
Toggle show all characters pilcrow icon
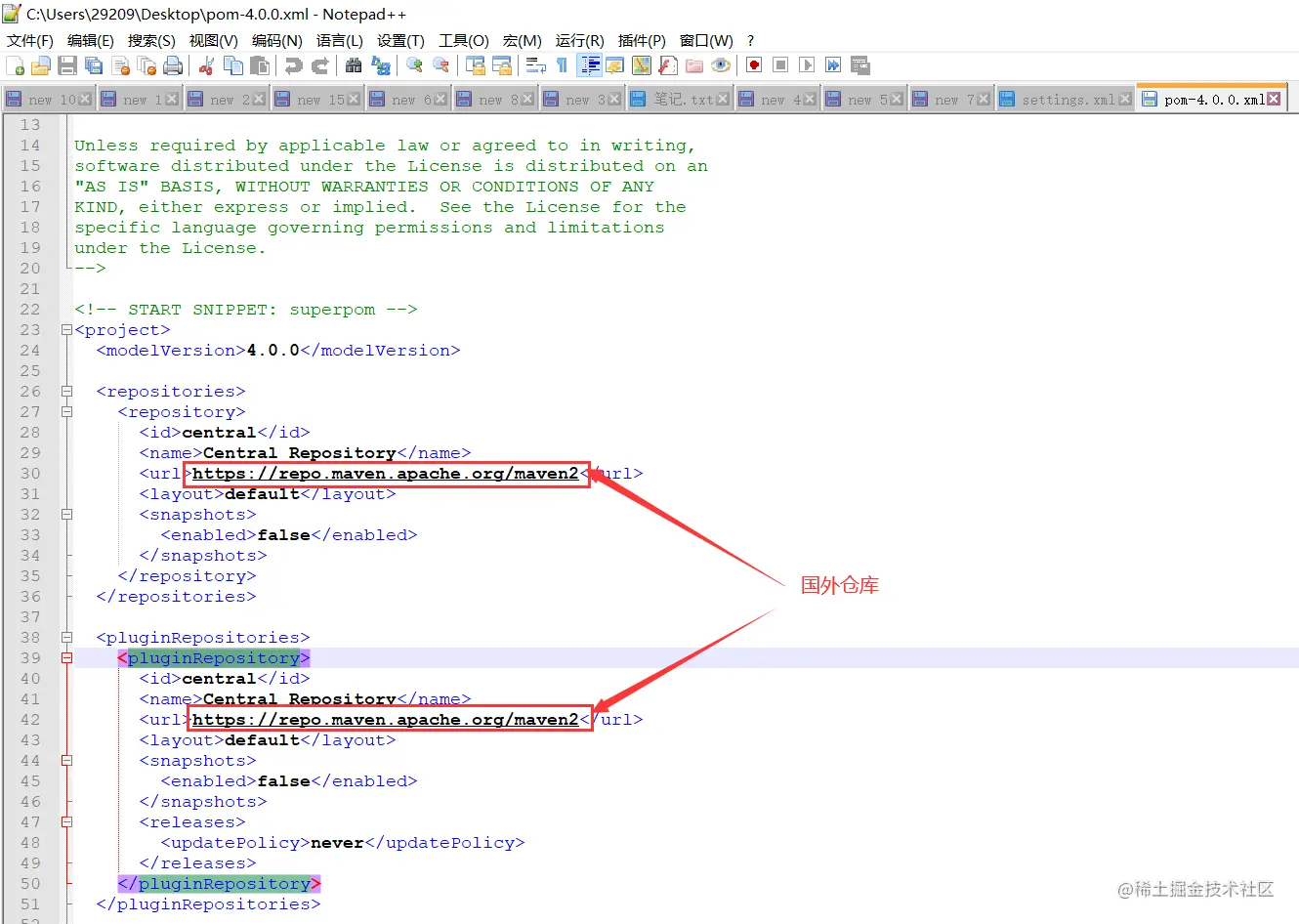562,65
